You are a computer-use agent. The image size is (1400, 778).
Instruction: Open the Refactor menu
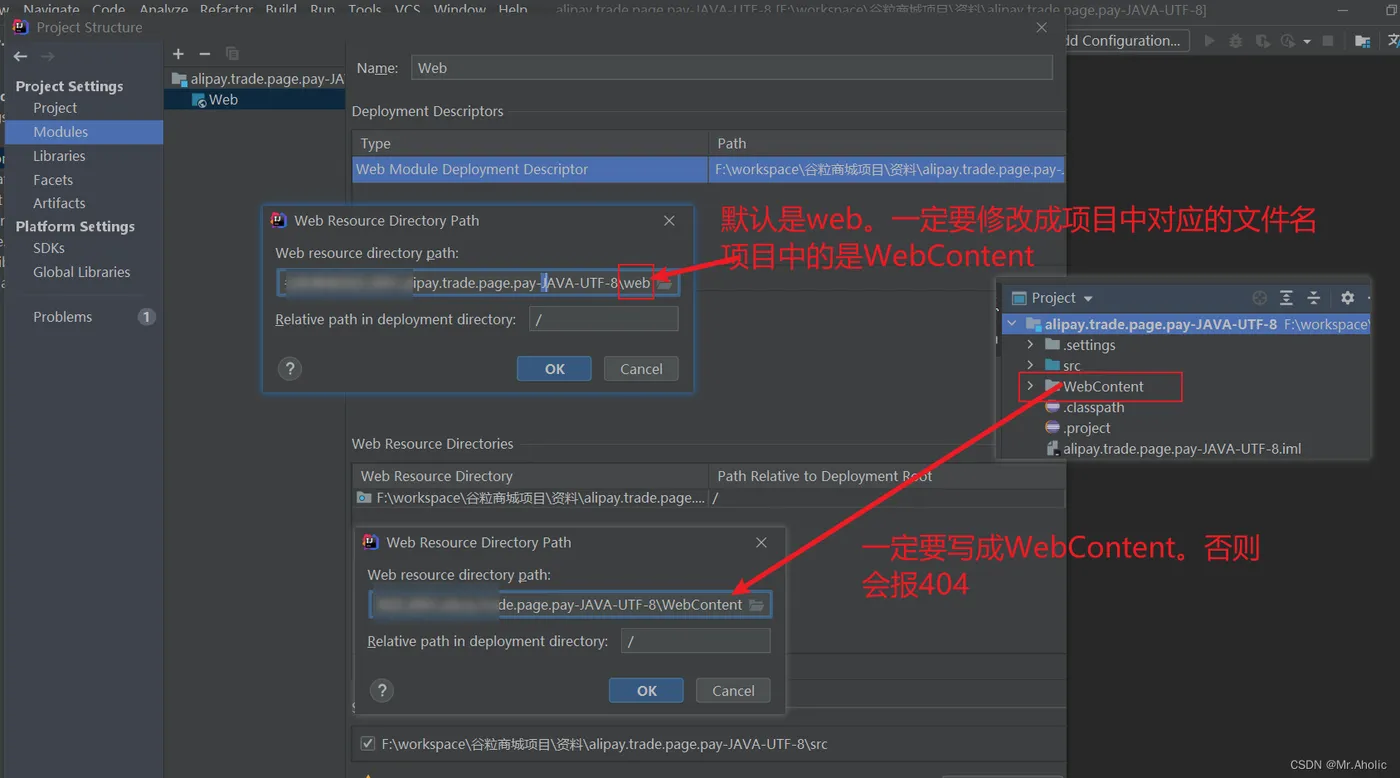(x=227, y=9)
